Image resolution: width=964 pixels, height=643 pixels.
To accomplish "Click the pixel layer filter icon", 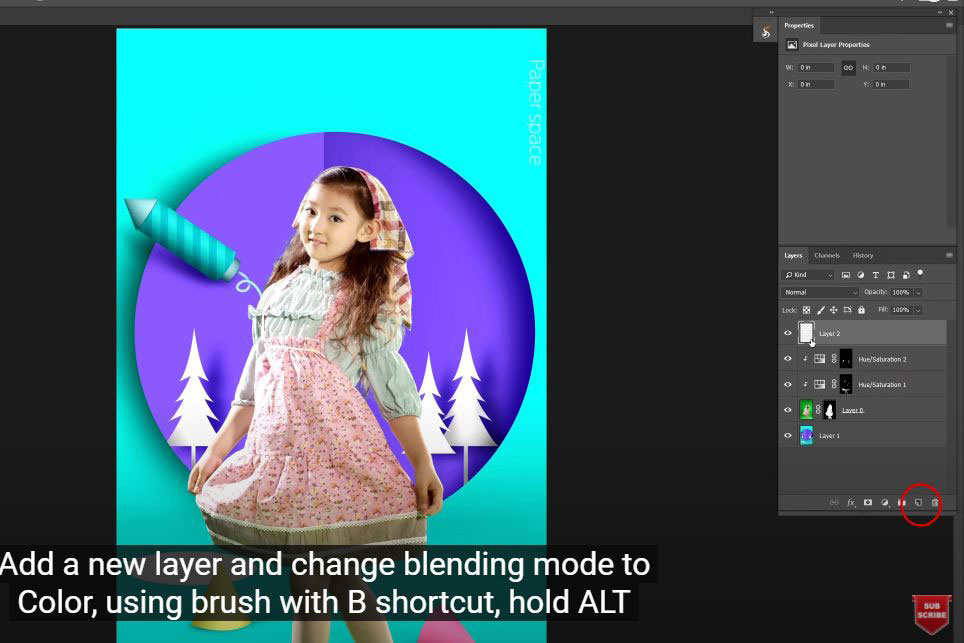I will click(x=846, y=275).
